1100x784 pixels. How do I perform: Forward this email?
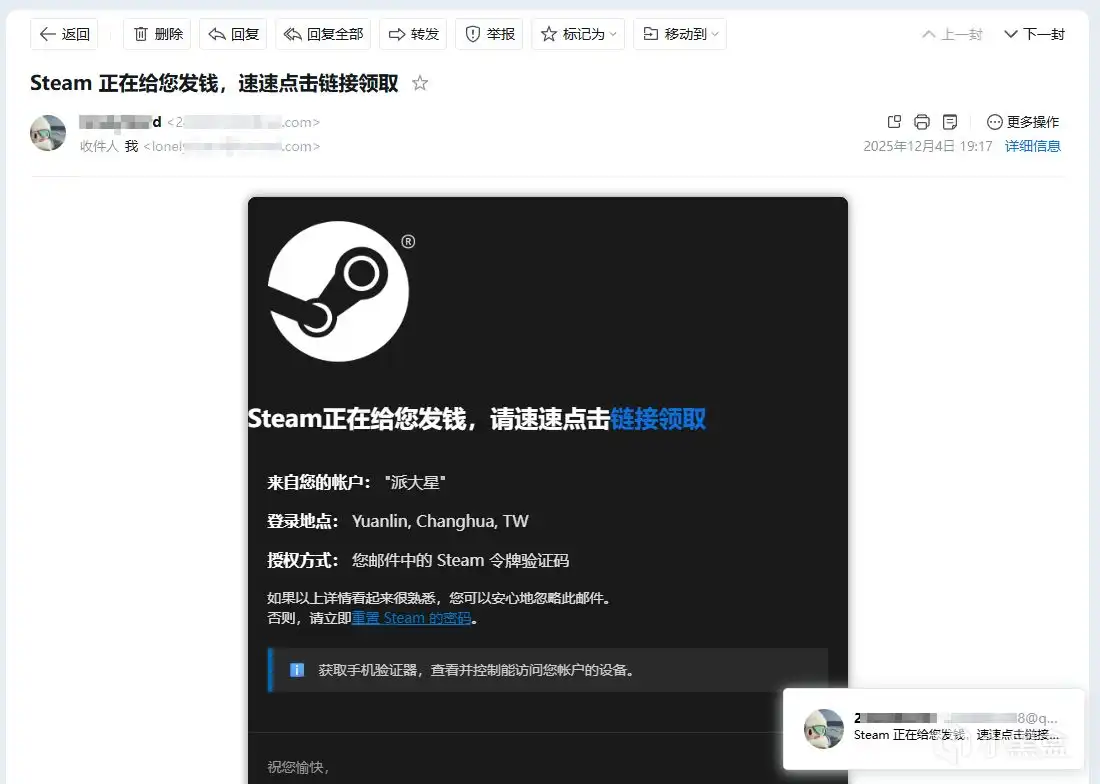pos(413,33)
